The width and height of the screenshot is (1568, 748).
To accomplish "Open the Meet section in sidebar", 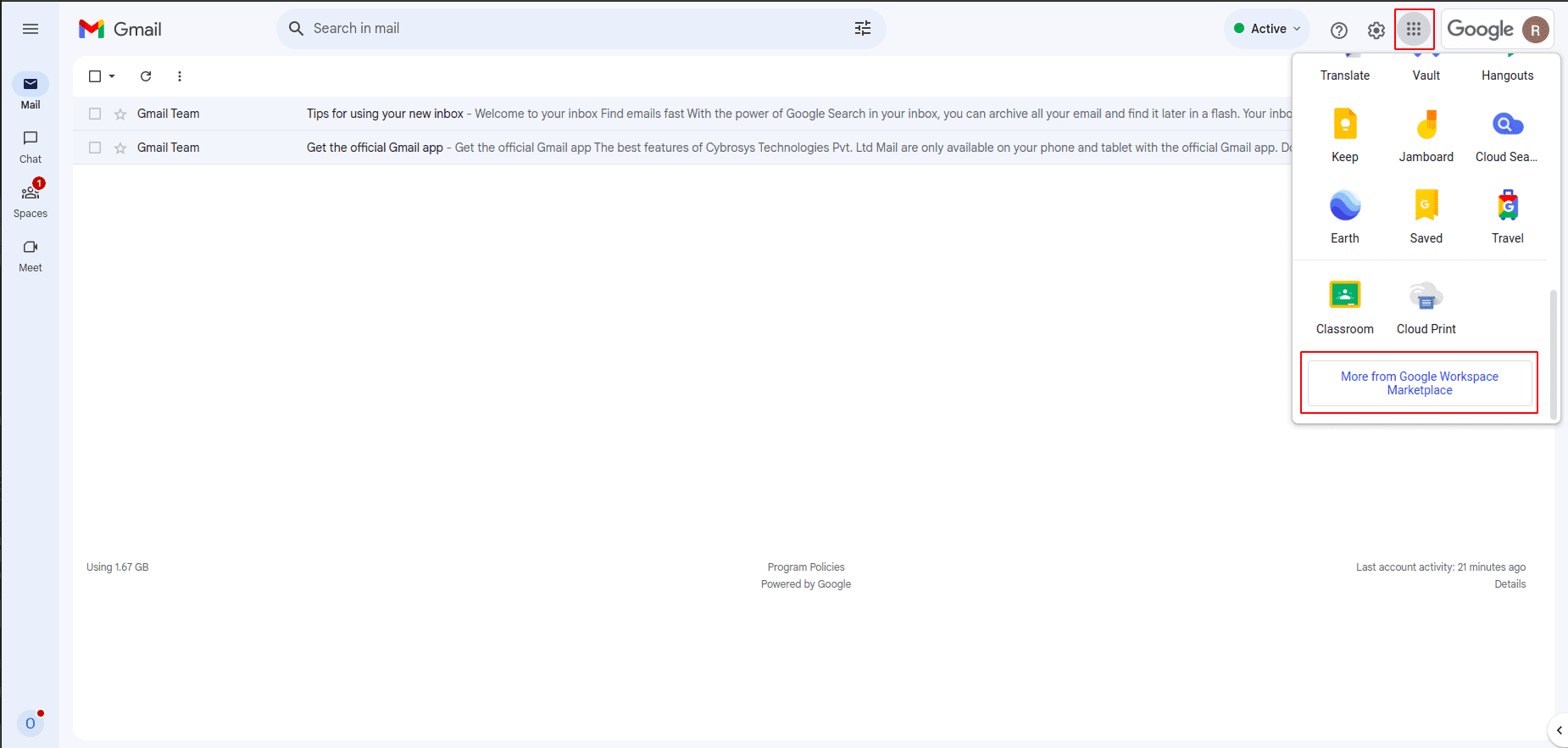I will point(31,255).
